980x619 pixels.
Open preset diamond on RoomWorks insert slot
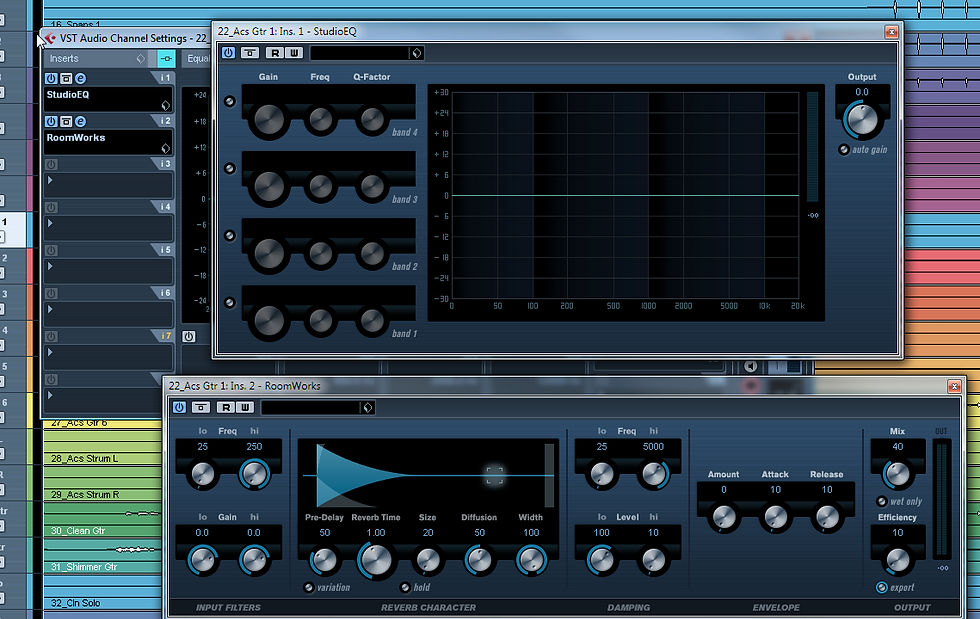(166, 148)
